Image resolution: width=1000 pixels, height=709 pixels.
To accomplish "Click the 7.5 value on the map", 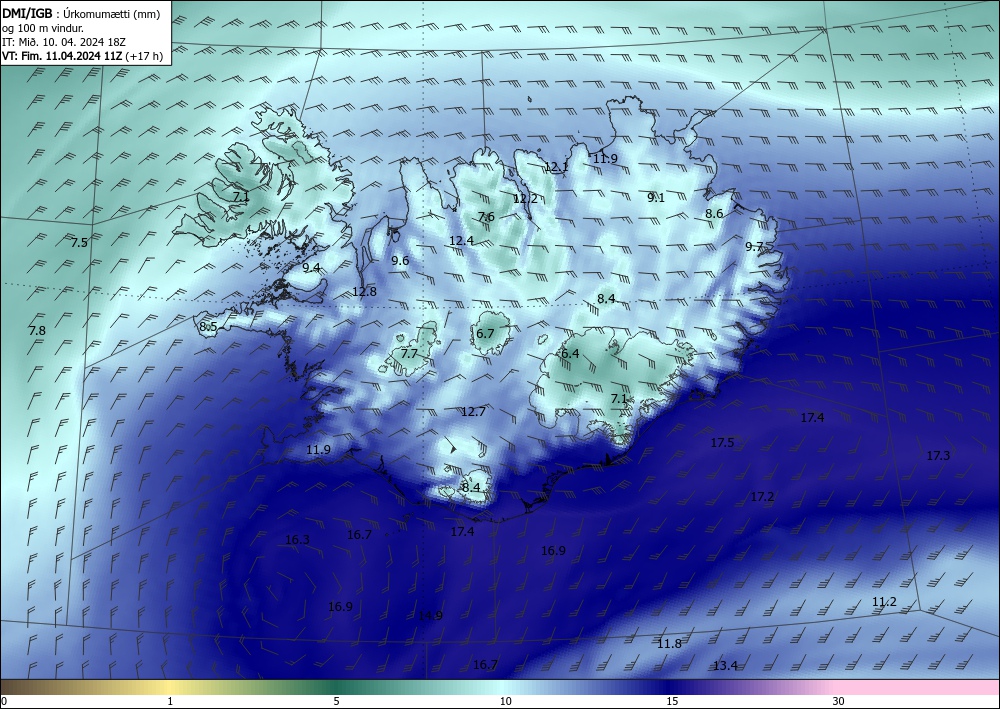I will pos(79,242).
